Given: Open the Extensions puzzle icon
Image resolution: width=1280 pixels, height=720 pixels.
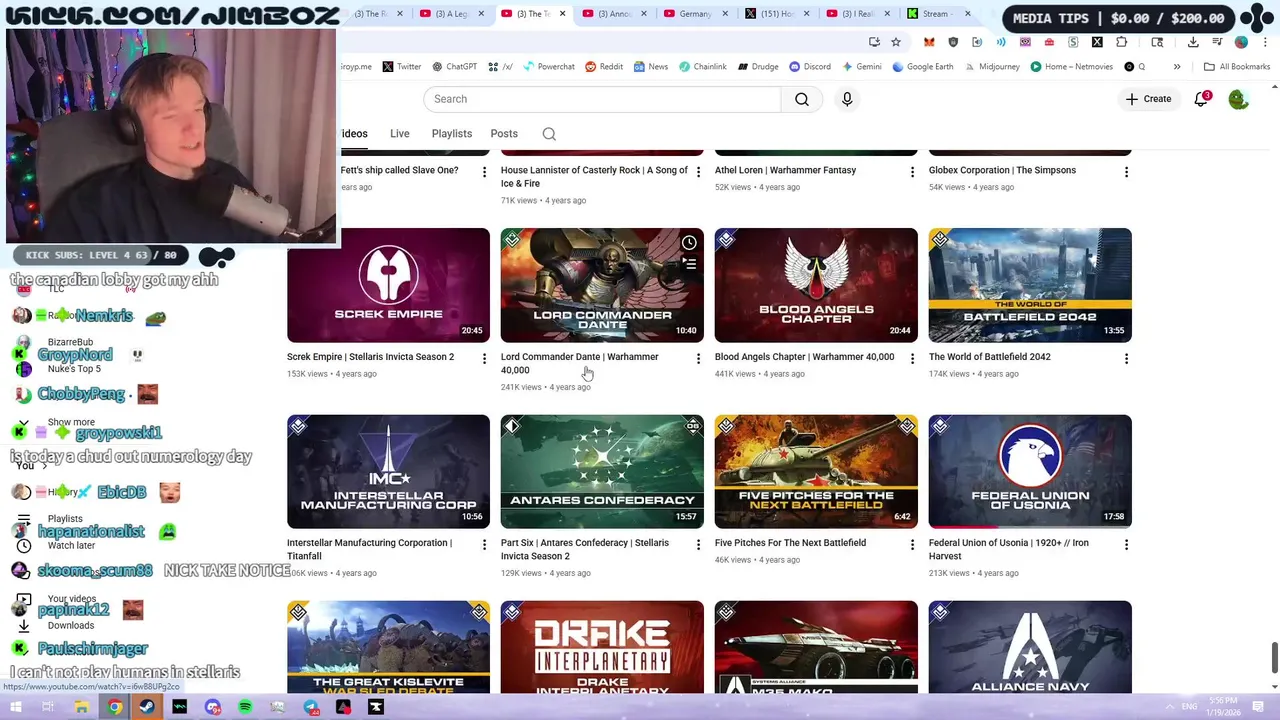Looking at the screenshot, I should [x=1121, y=42].
